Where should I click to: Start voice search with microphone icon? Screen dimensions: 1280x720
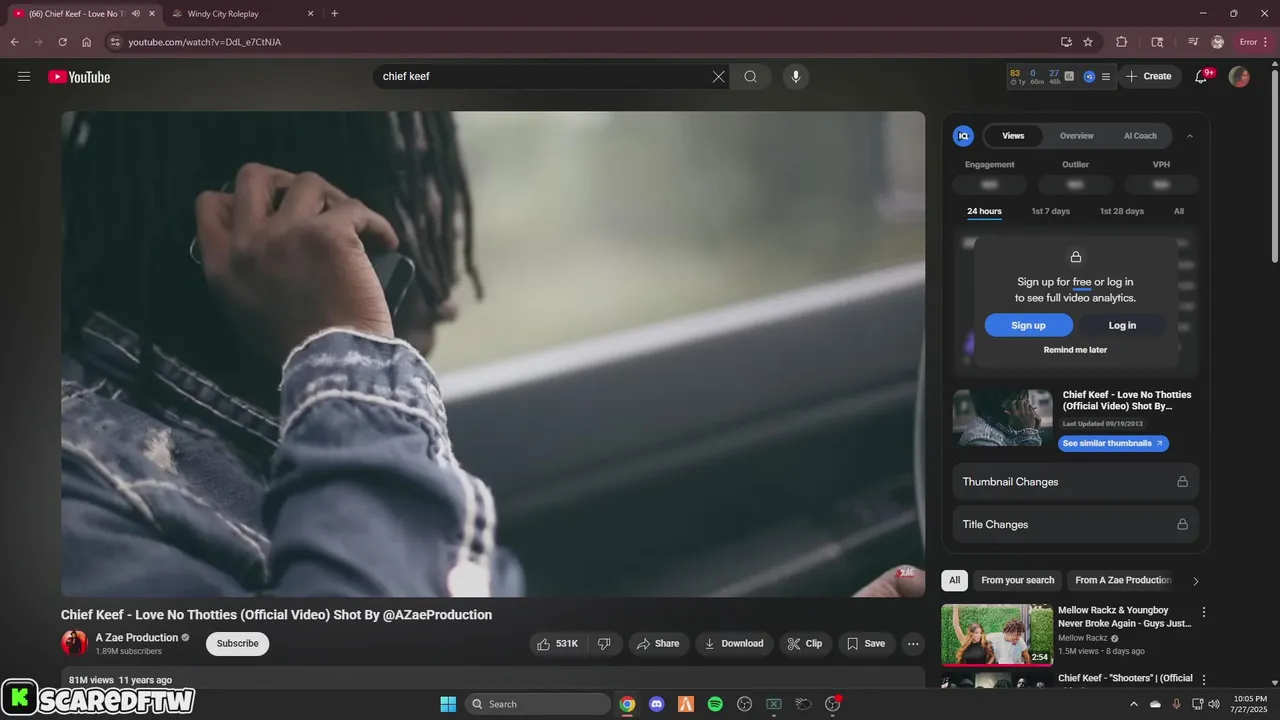tap(795, 77)
